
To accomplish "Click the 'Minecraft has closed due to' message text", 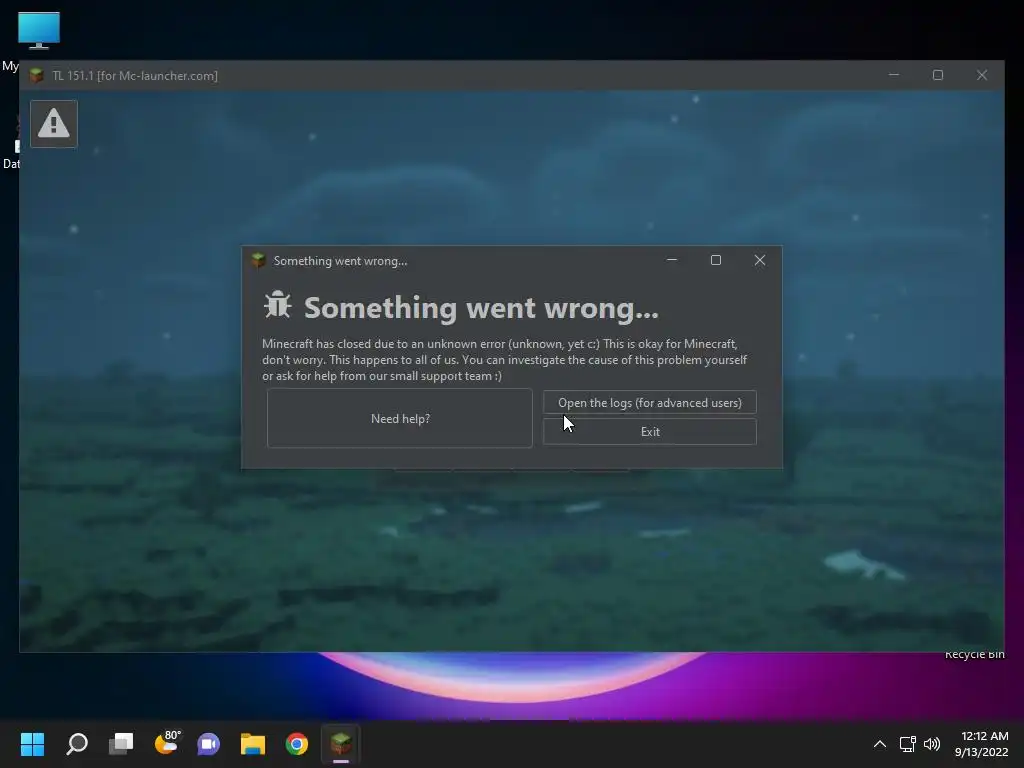I will pos(504,360).
